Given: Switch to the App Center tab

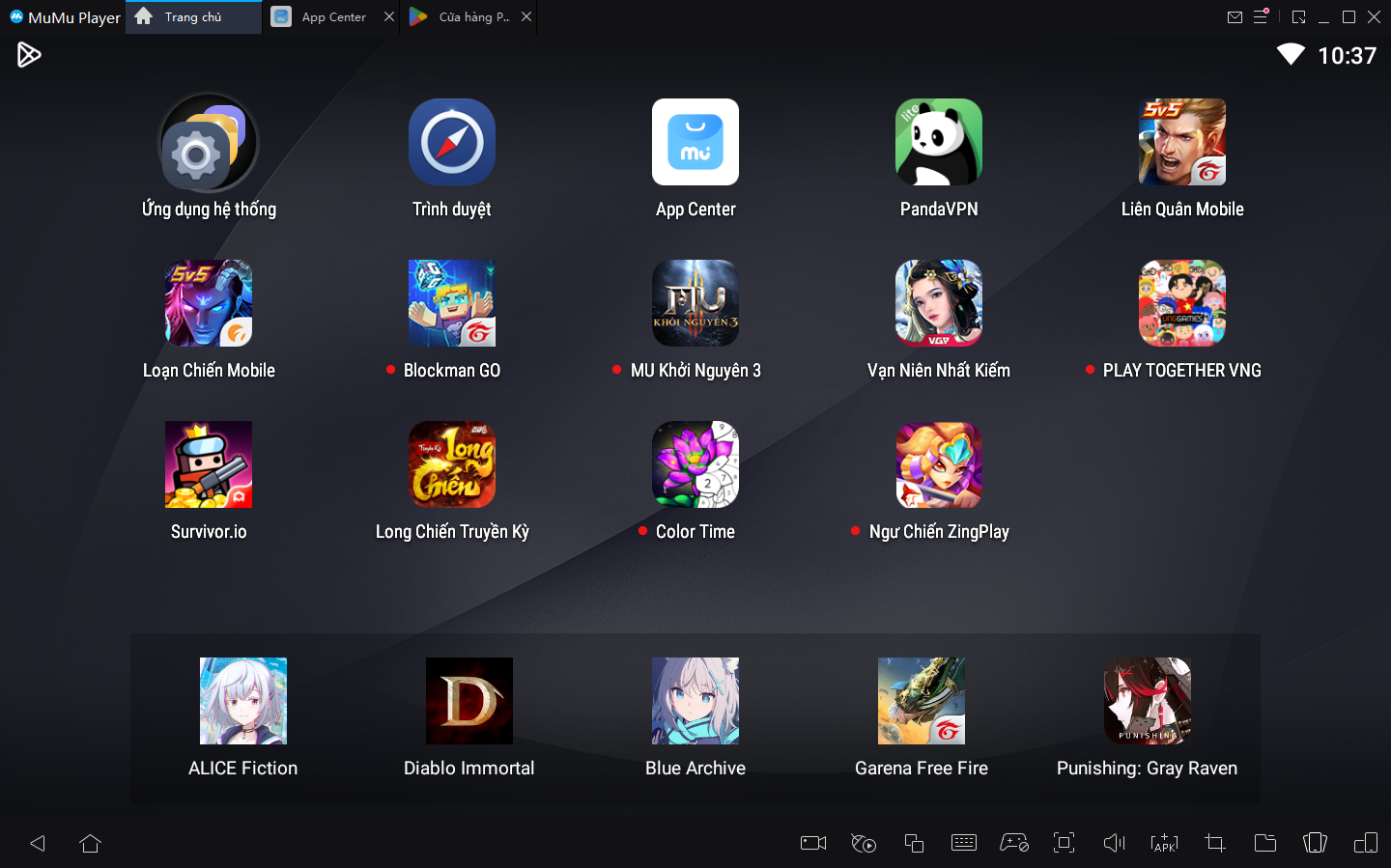Looking at the screenshot, I should 324,16.
